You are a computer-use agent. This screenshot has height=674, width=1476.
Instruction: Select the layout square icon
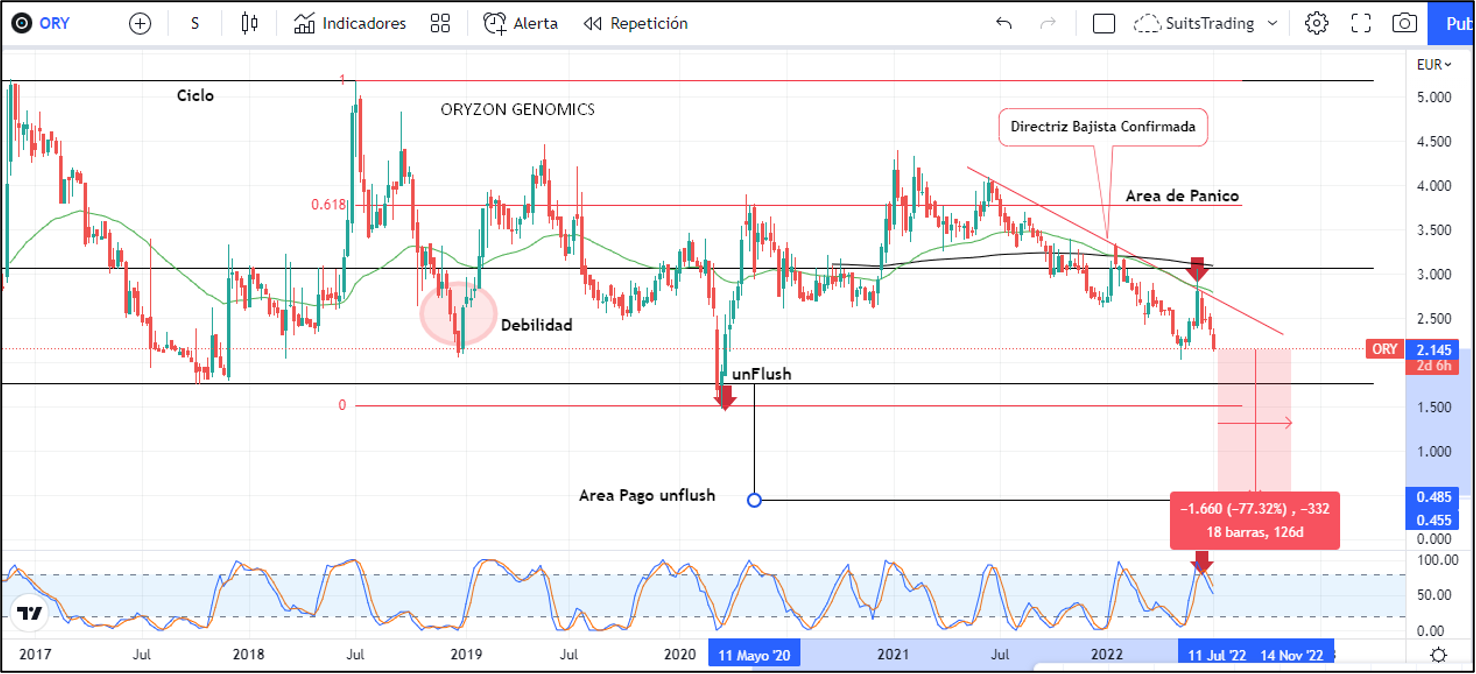pyautogui.click(x=1104, y=23)
